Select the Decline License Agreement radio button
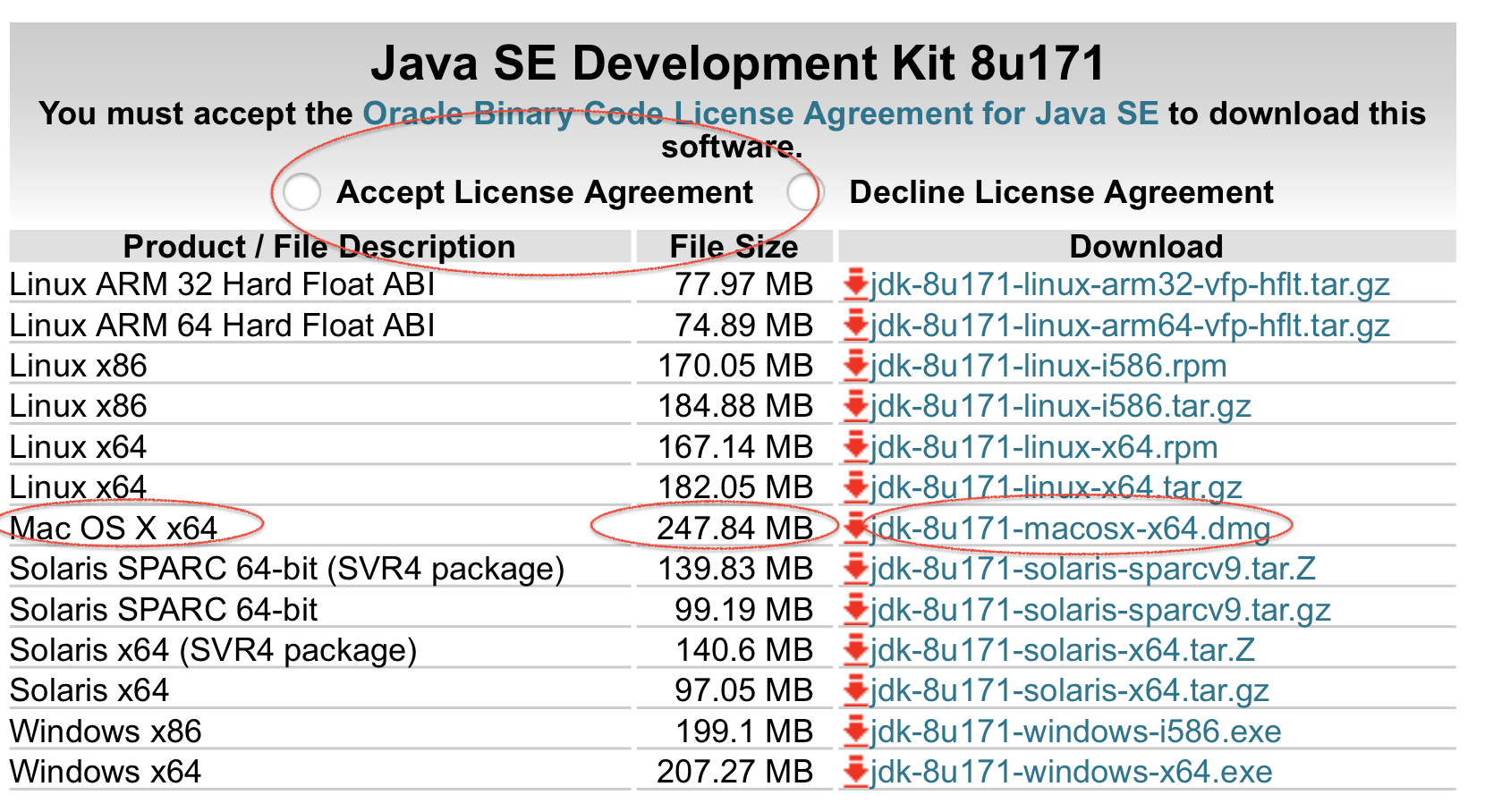 [804, 192]
